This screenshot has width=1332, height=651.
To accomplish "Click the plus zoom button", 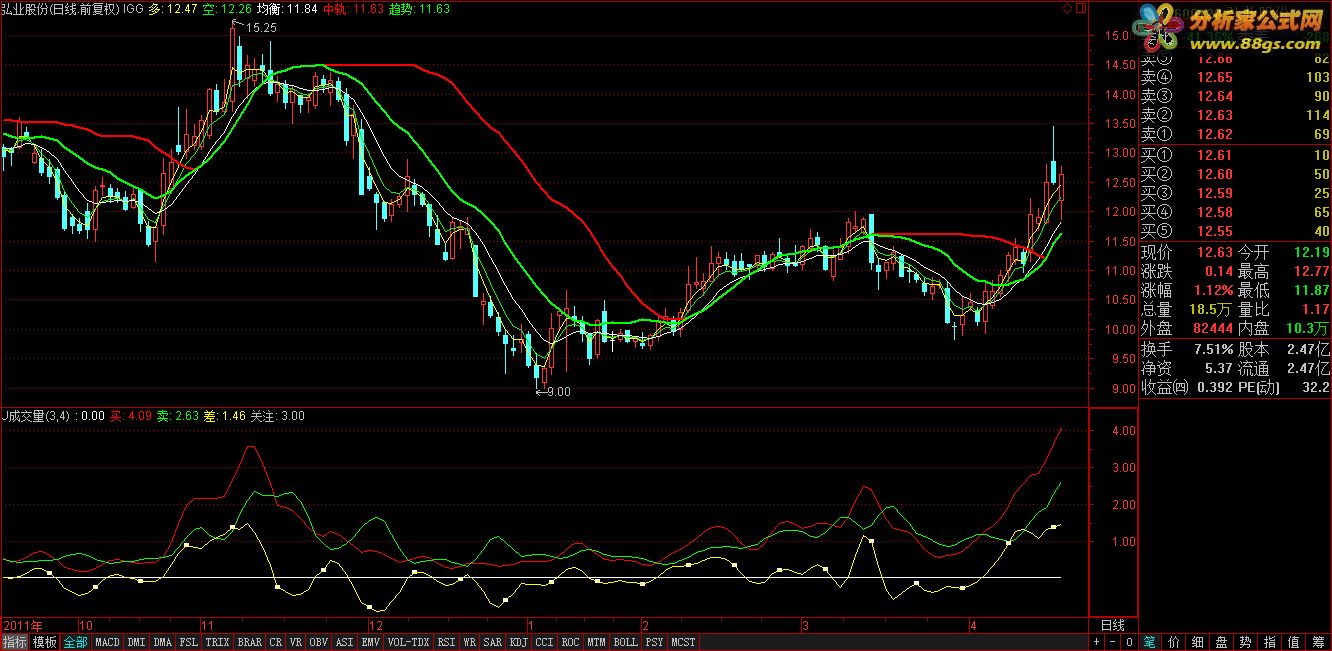I will pos(1097,642).
